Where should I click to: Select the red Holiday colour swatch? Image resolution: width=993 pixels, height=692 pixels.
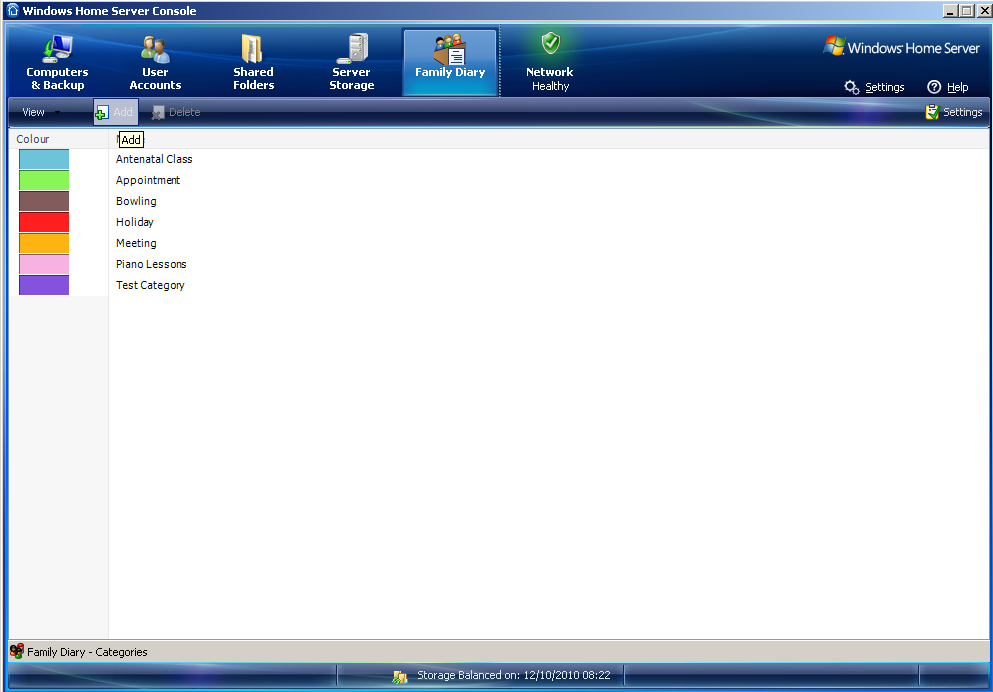44,222
